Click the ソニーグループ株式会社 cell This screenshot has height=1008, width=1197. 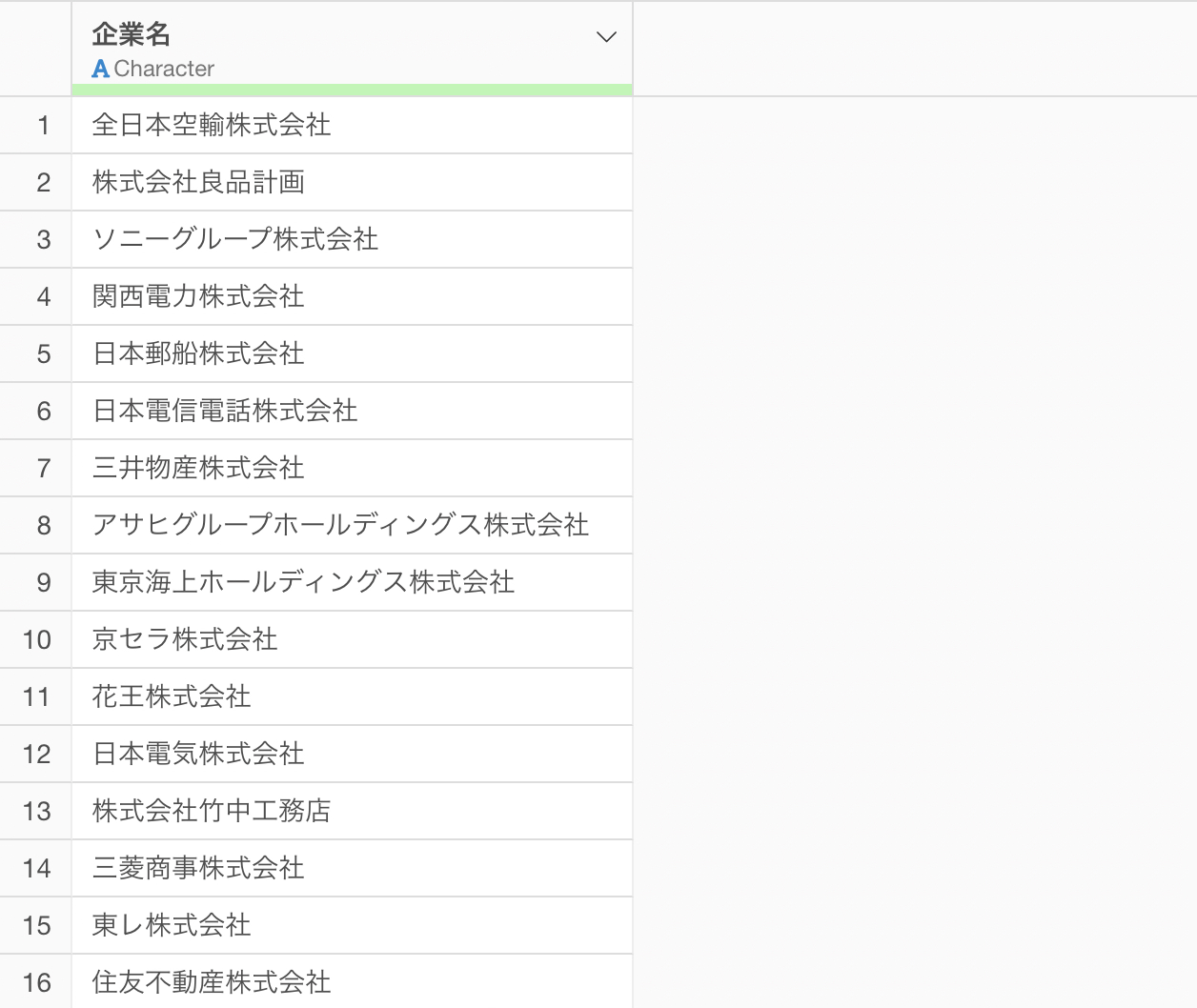point(235,239)
